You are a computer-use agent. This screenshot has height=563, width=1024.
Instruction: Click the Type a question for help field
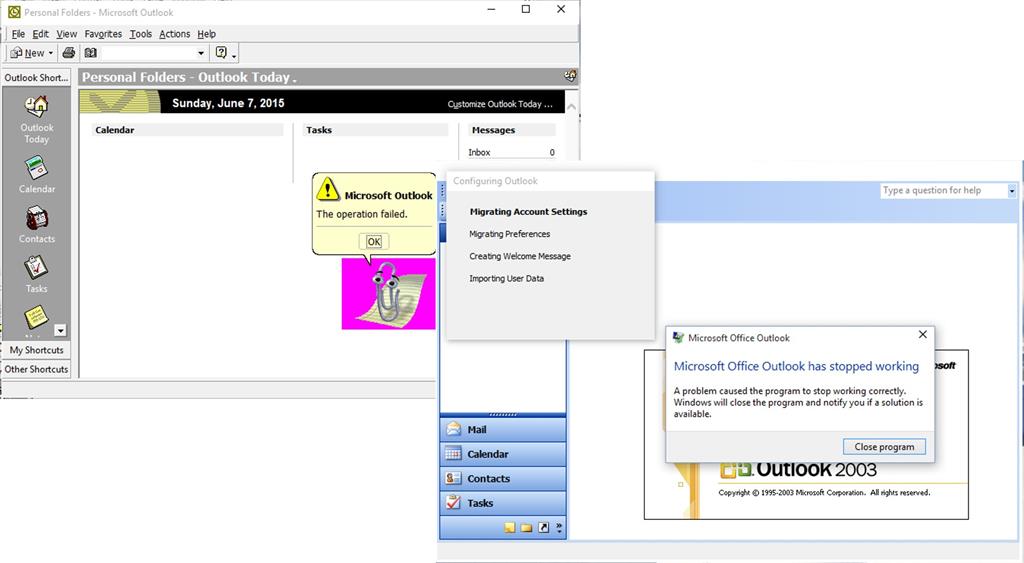tap(944, 191)
